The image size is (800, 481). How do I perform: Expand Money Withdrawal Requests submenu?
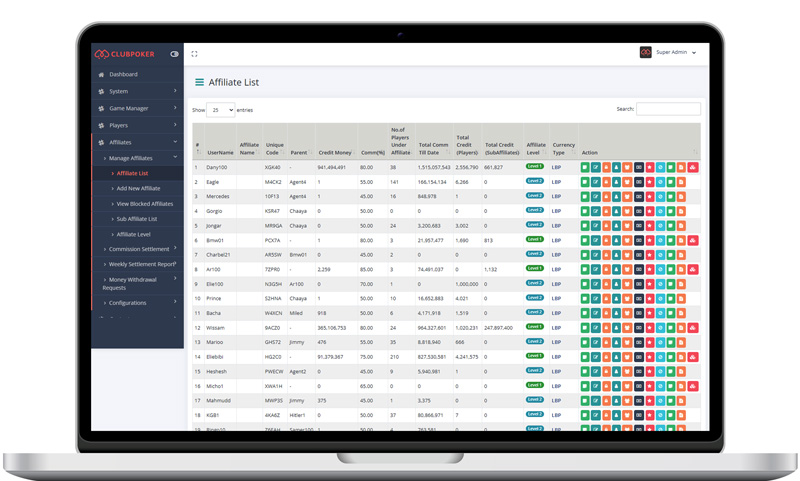click(137, 284)
